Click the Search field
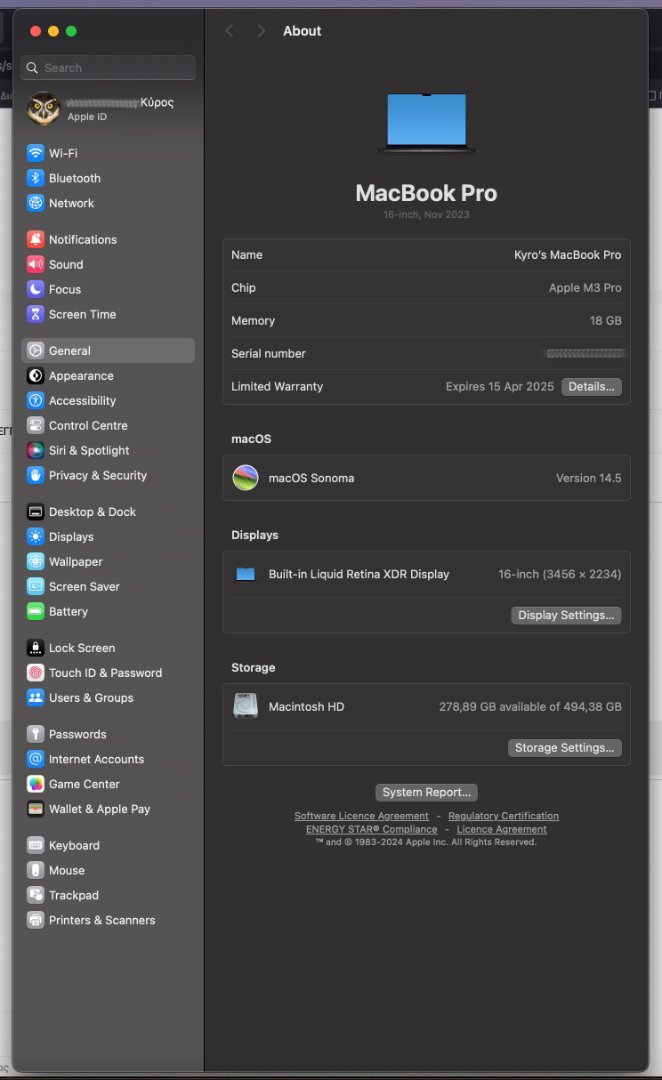Screen dimensions: 662x1080 108,68
